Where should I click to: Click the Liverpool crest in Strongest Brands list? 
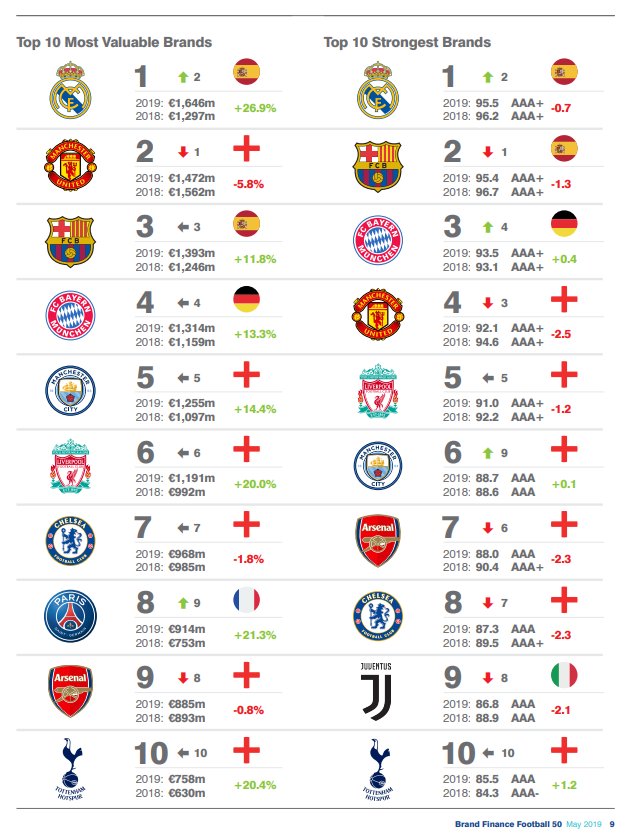(x=377, y=391)
